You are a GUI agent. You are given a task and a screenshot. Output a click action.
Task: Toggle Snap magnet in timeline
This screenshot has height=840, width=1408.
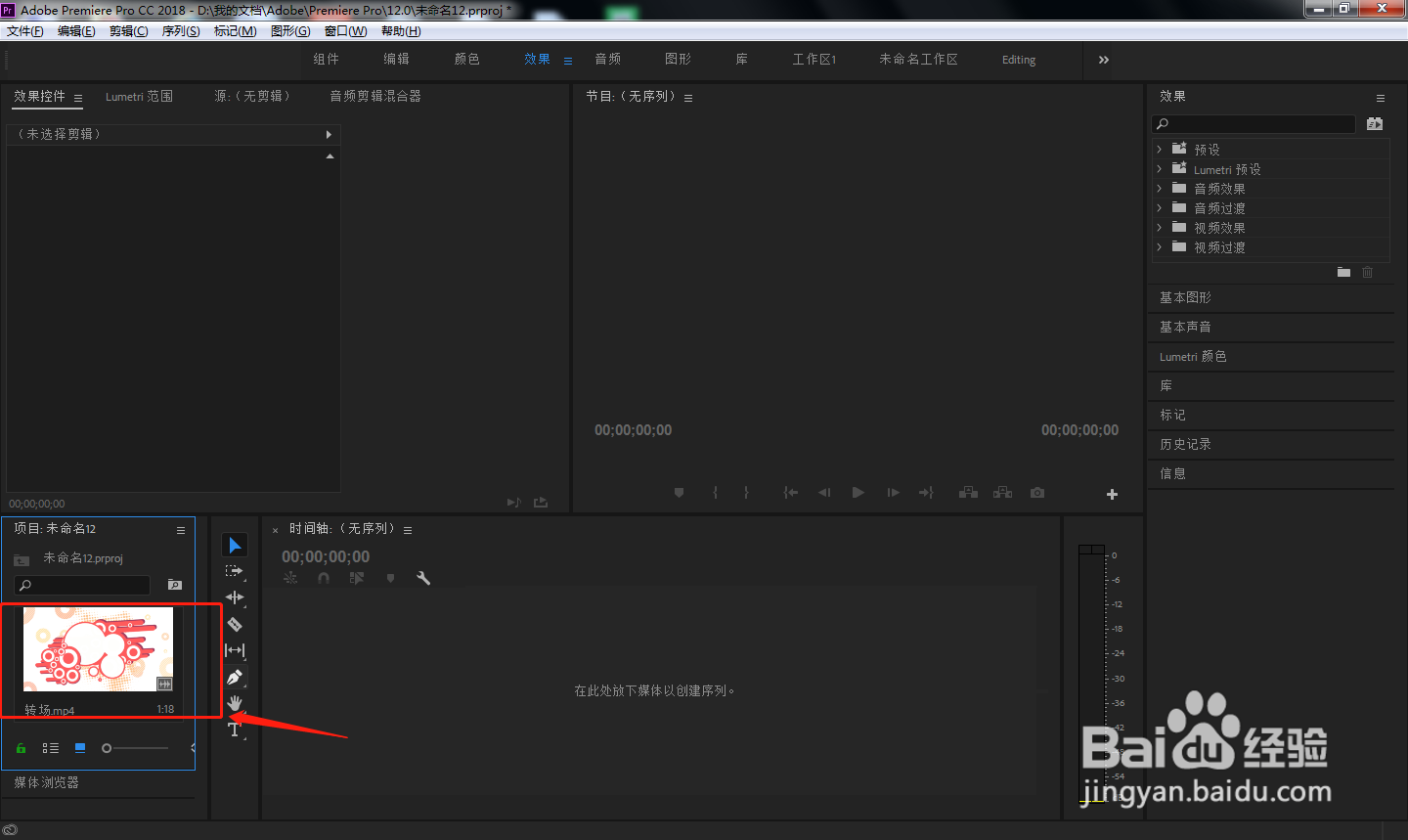coord(324,578)
